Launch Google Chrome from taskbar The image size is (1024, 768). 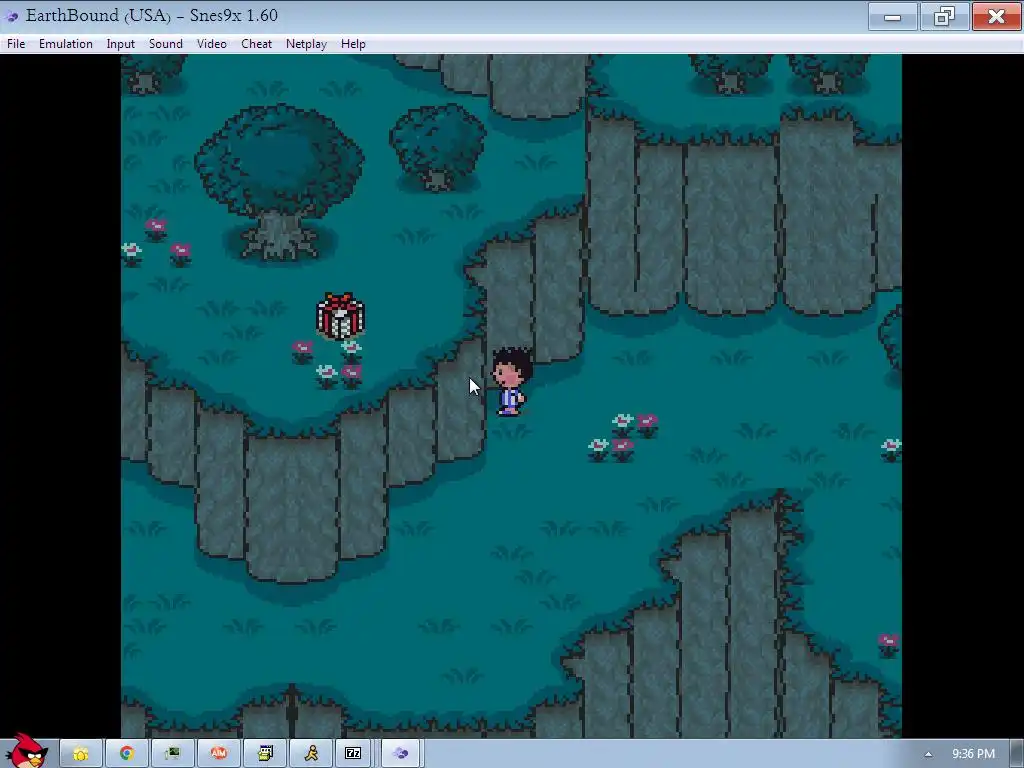pos(127,754)
